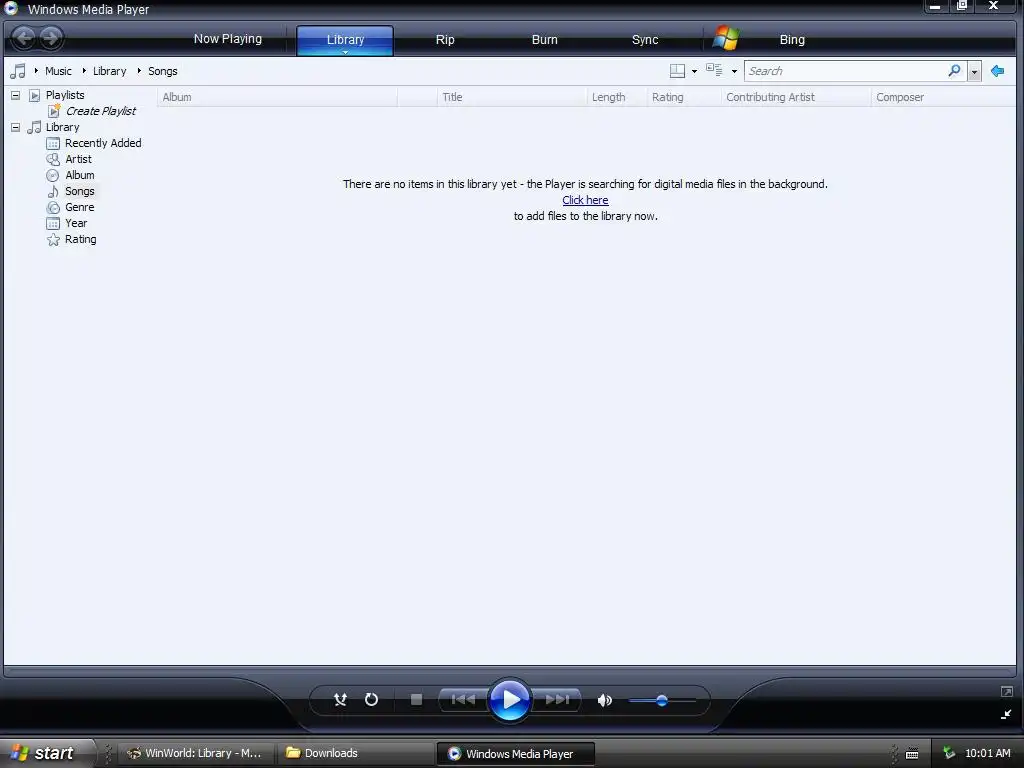This screenshot has height=768, width=1024.
Task: Switch to full screen view icon
Action: [x=1006, y=692]
